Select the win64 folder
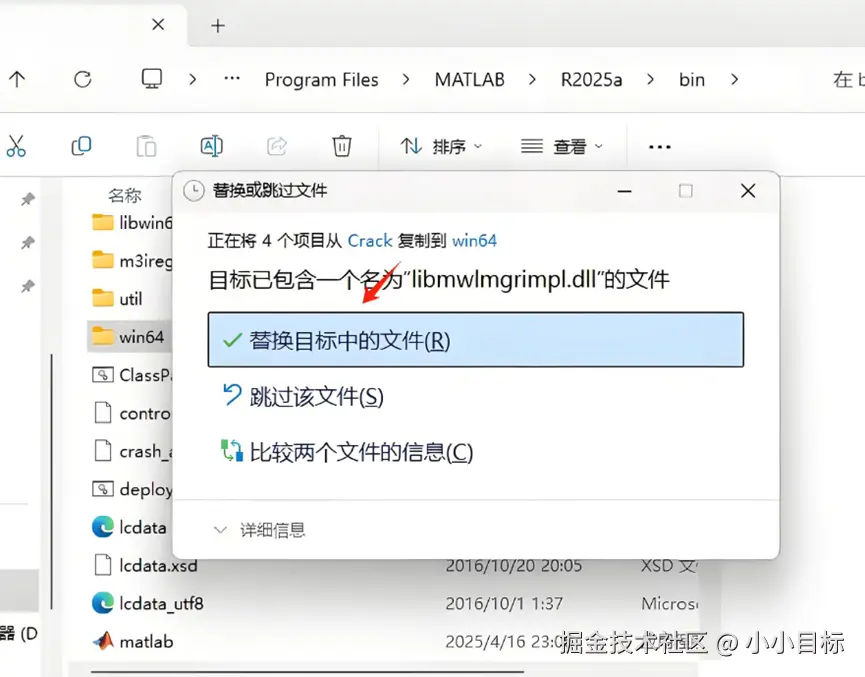Image resolution: width=865 pixels, height=677 pixels. tap(128, 337)
